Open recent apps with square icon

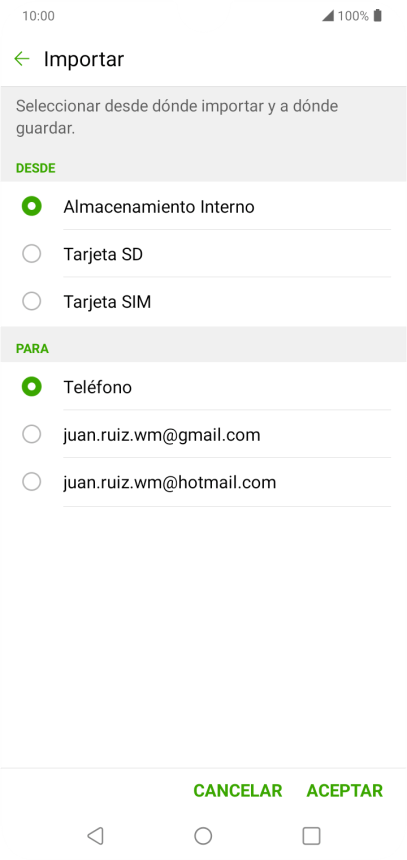pos(311,835)
